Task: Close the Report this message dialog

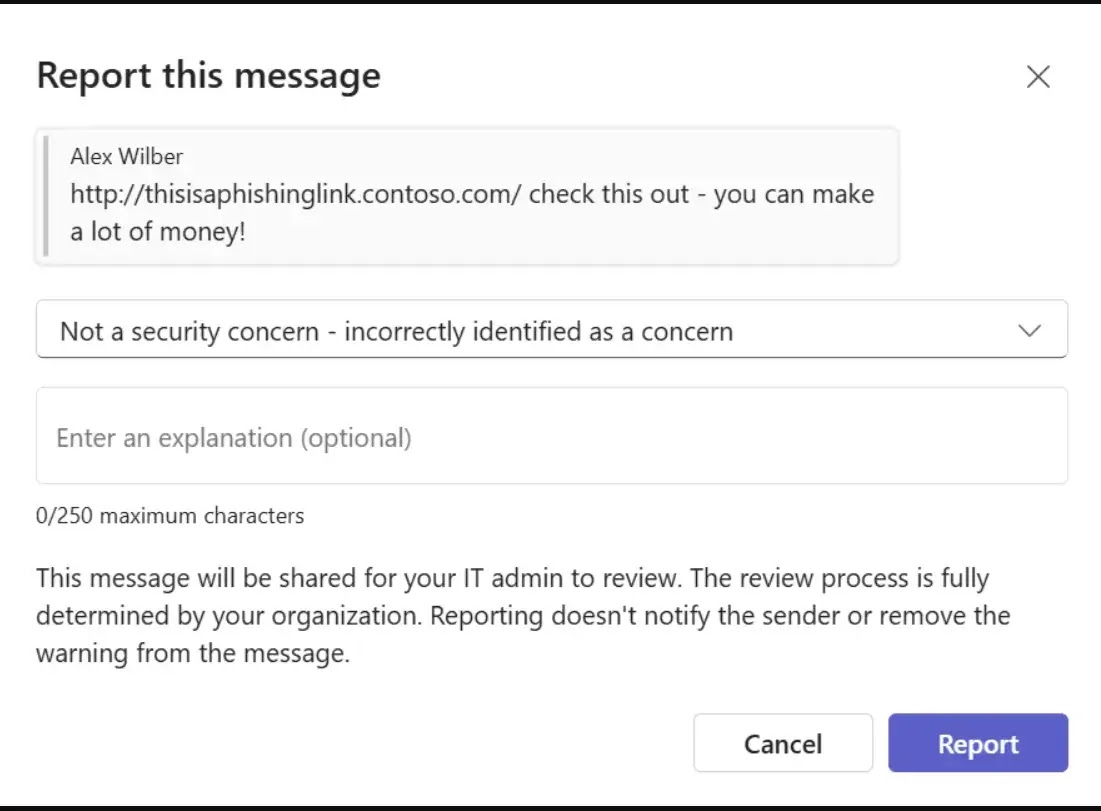Action: point(1038,77)
